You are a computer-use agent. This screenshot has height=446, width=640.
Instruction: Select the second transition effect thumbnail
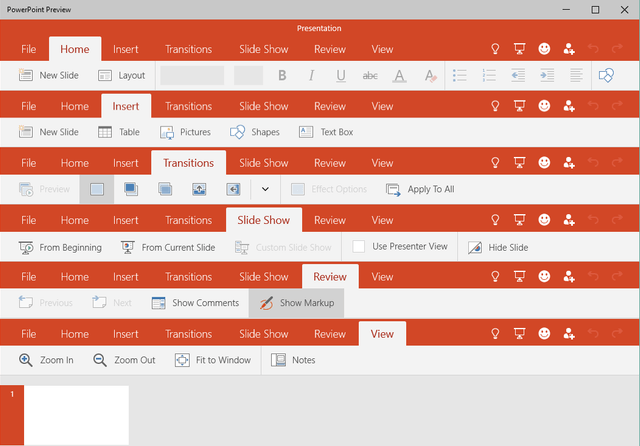coord(131,189)
